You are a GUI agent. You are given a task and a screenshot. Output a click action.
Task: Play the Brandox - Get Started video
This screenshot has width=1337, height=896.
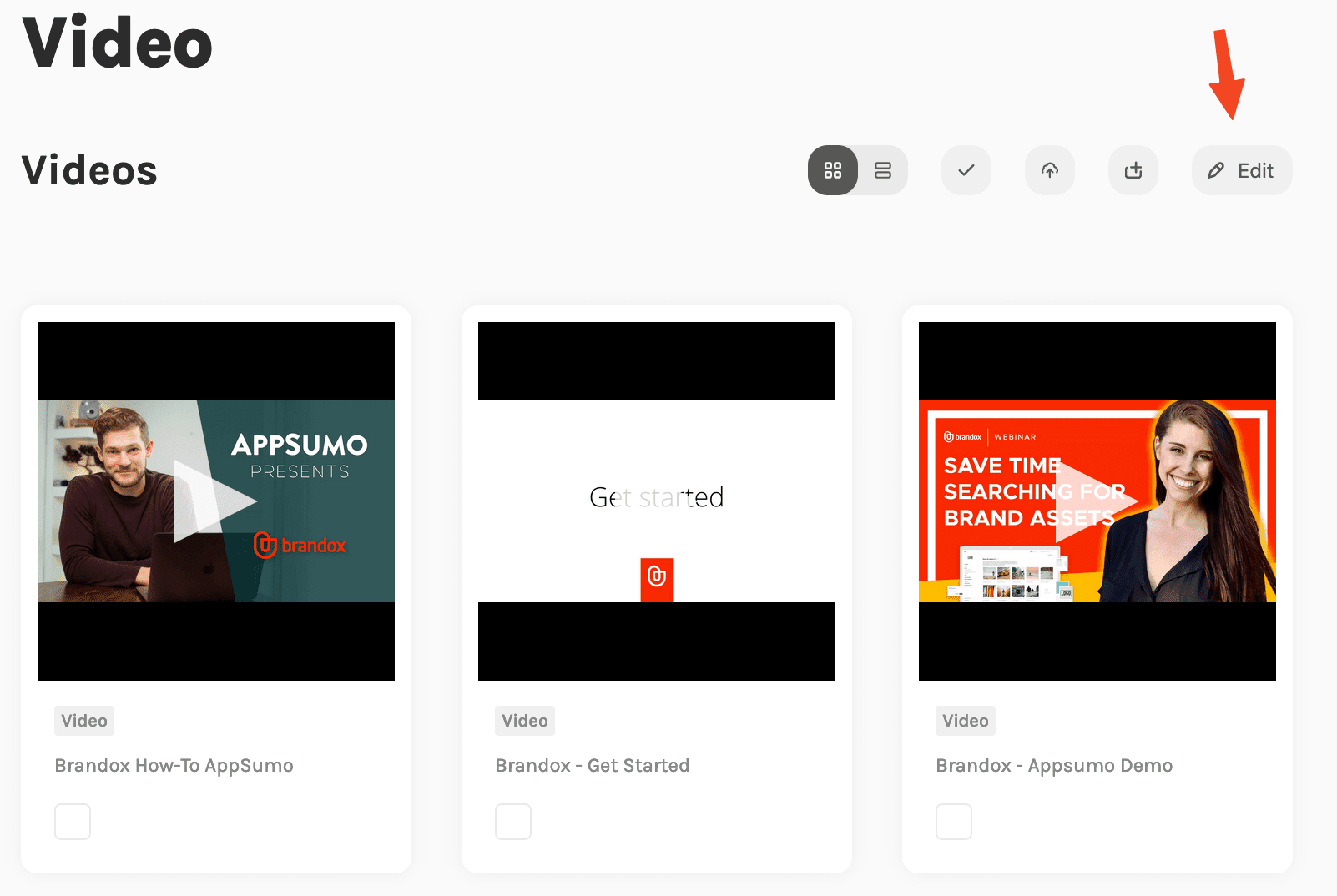click(657, 501)
